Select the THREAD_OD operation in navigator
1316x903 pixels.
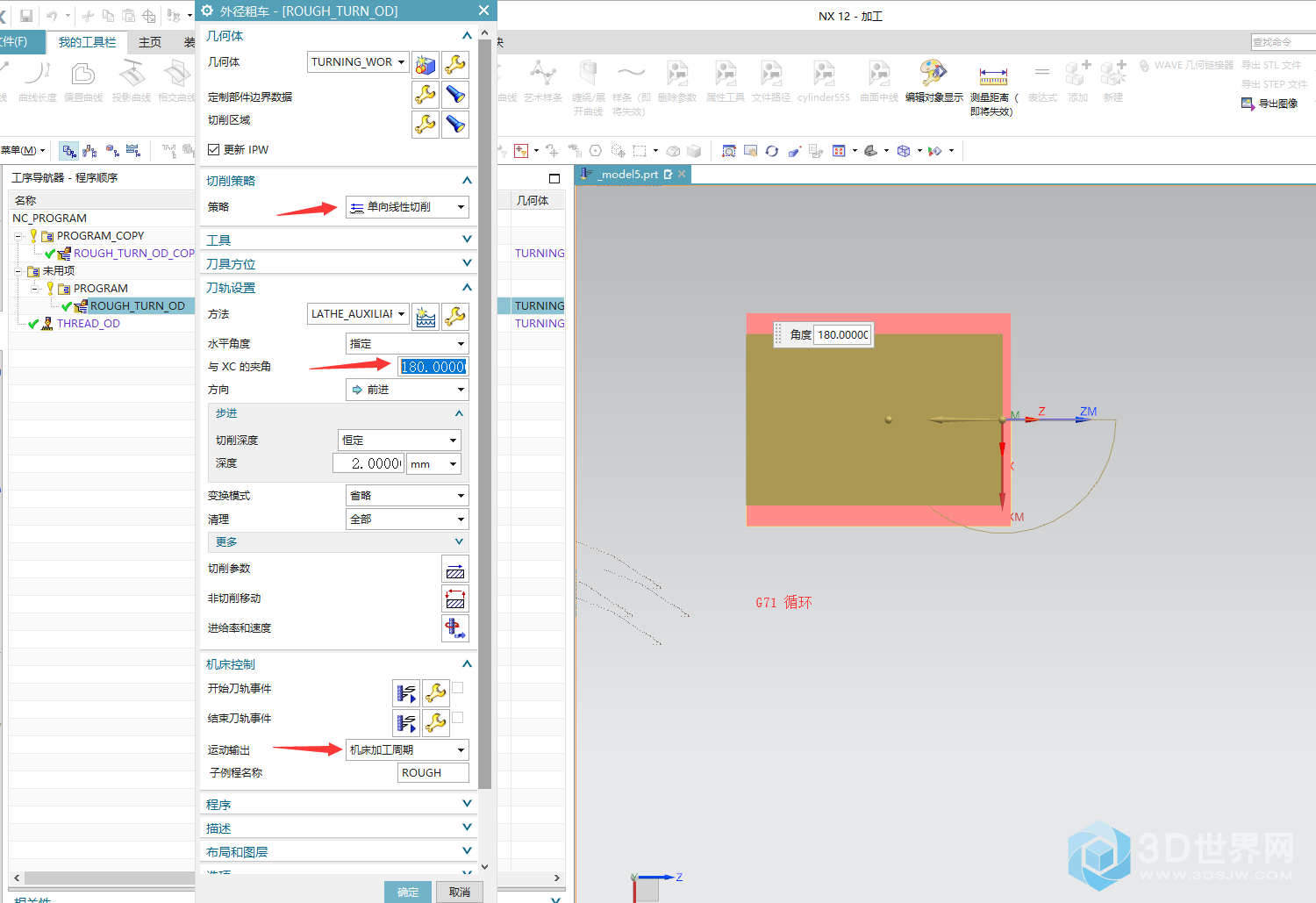(88, 324)
